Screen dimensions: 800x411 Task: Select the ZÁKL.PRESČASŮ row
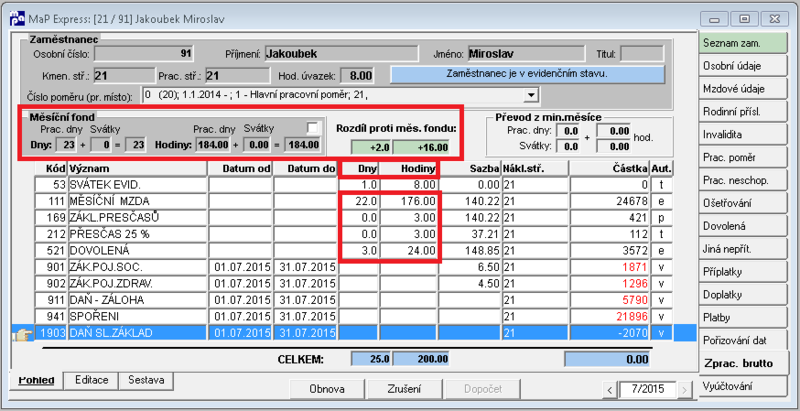click(354, 217)
